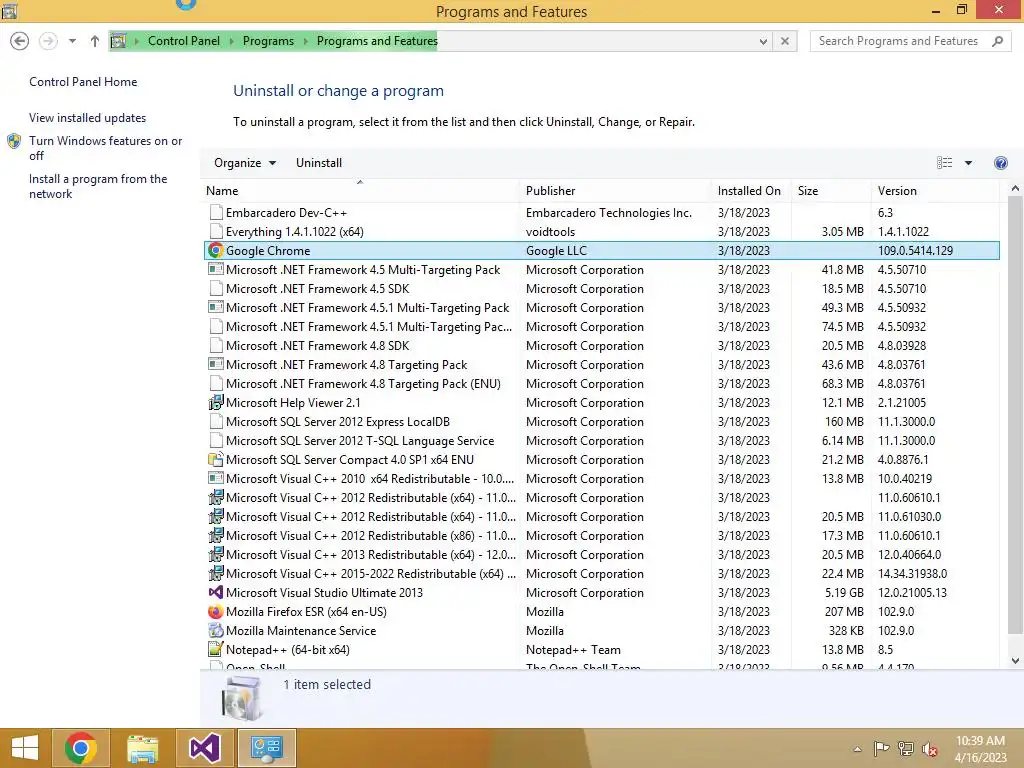Click the list scrollbar up arrow

coord(1015,189)
